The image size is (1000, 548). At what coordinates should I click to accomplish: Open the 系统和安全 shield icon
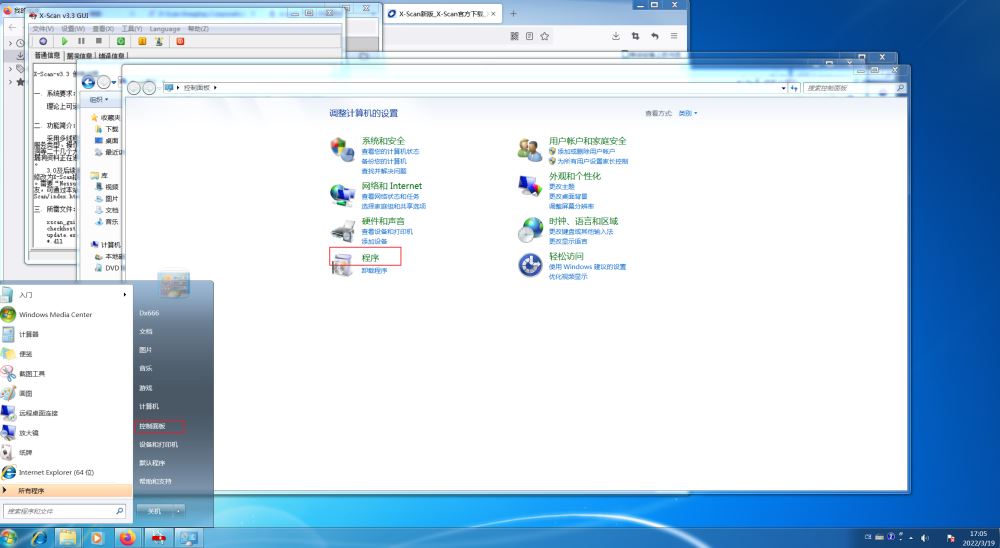pos(343,149)
